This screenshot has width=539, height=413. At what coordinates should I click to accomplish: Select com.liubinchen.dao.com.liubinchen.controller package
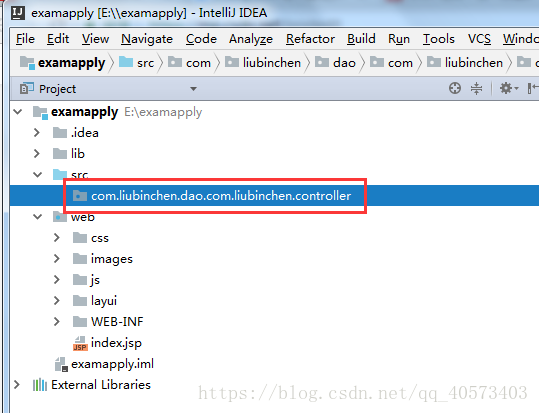point(221,196)
